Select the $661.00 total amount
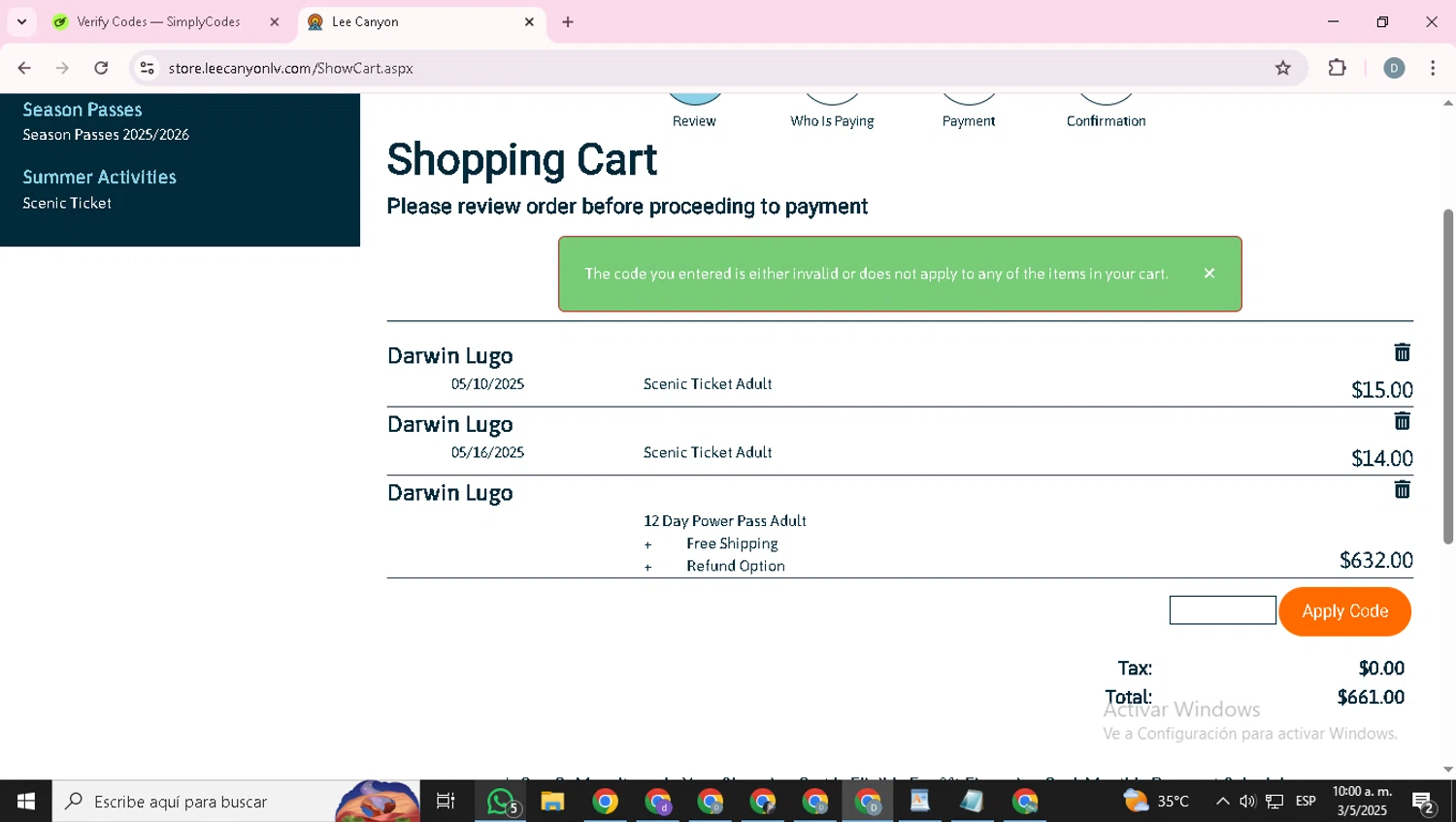1456x822 pixels. (1371, 697)
